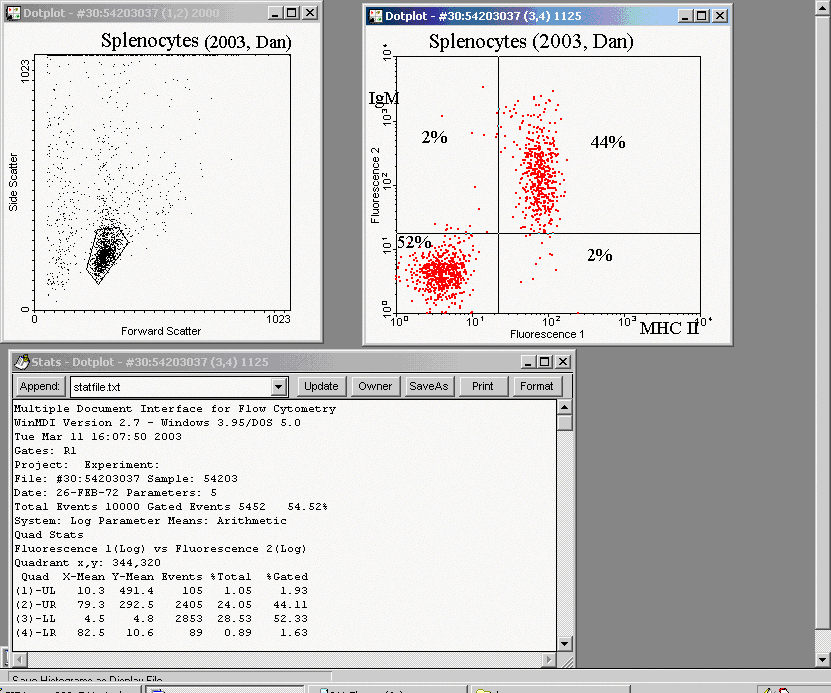Click the statfile.txt file name field
The image size is (831, 693).
170,386
